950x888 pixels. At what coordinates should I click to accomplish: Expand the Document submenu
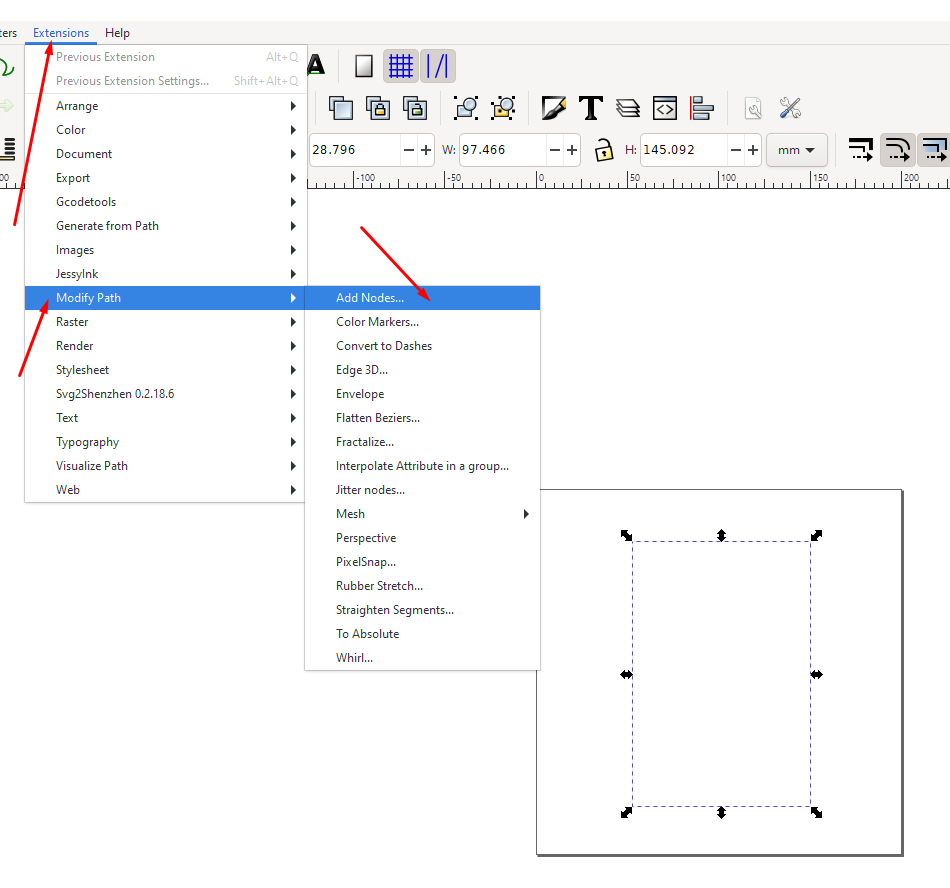[x=165, y=154]
